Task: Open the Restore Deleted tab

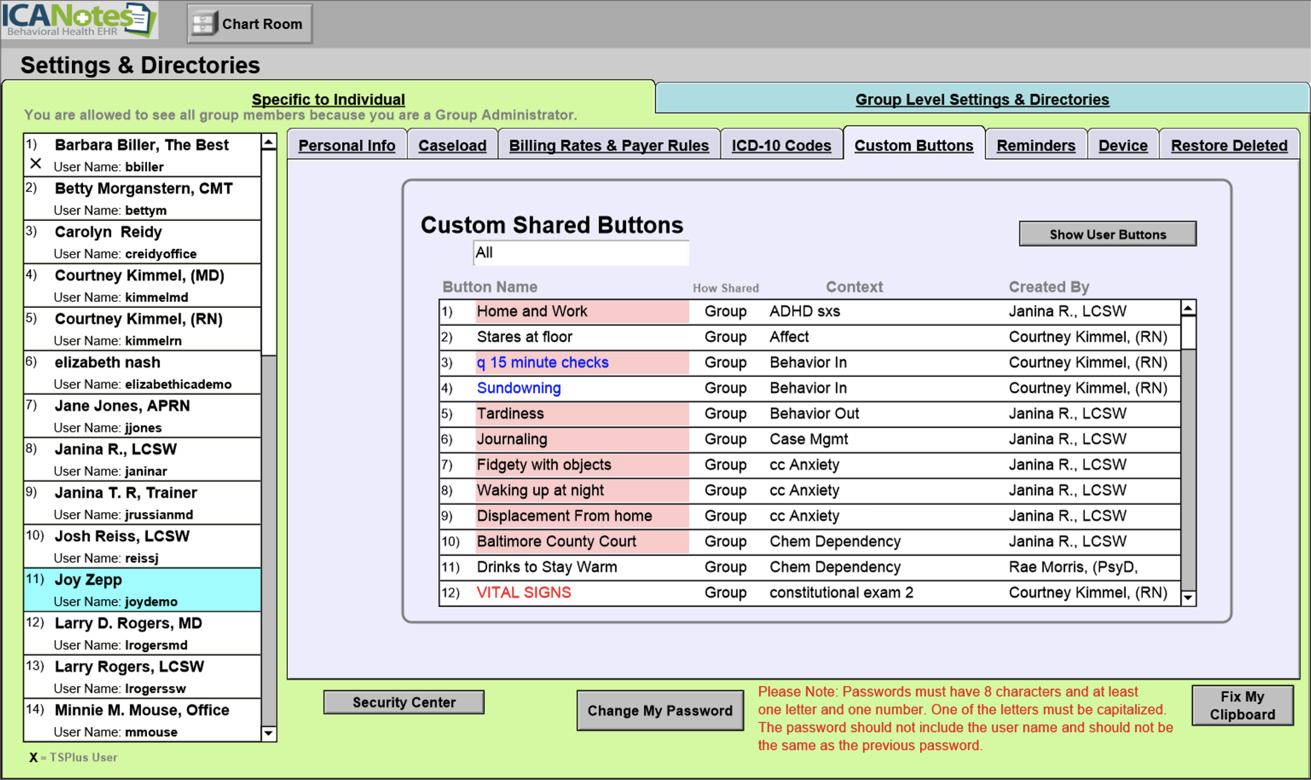Action: [1228, 145]
